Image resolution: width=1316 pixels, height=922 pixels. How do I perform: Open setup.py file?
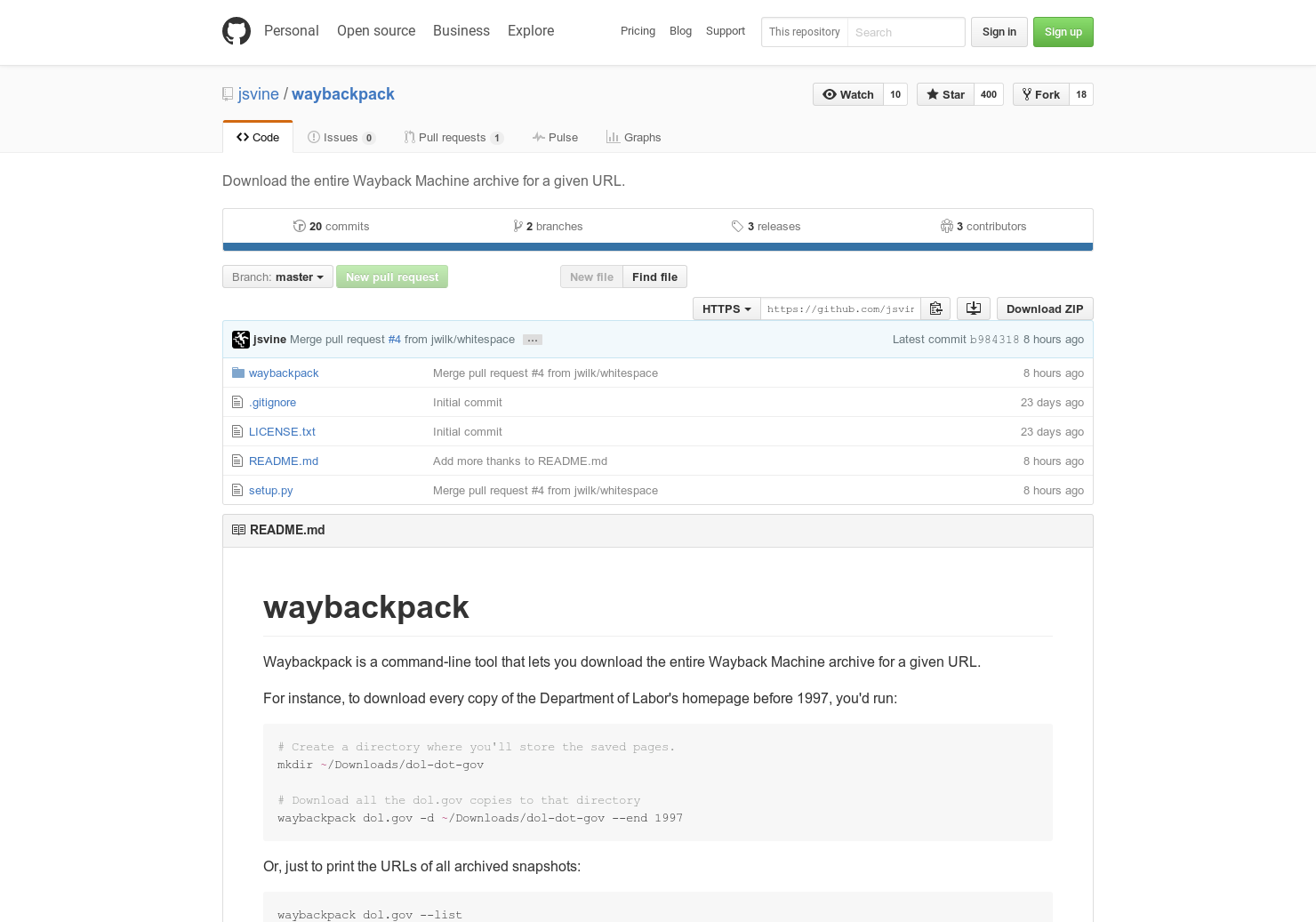[270, 490]
